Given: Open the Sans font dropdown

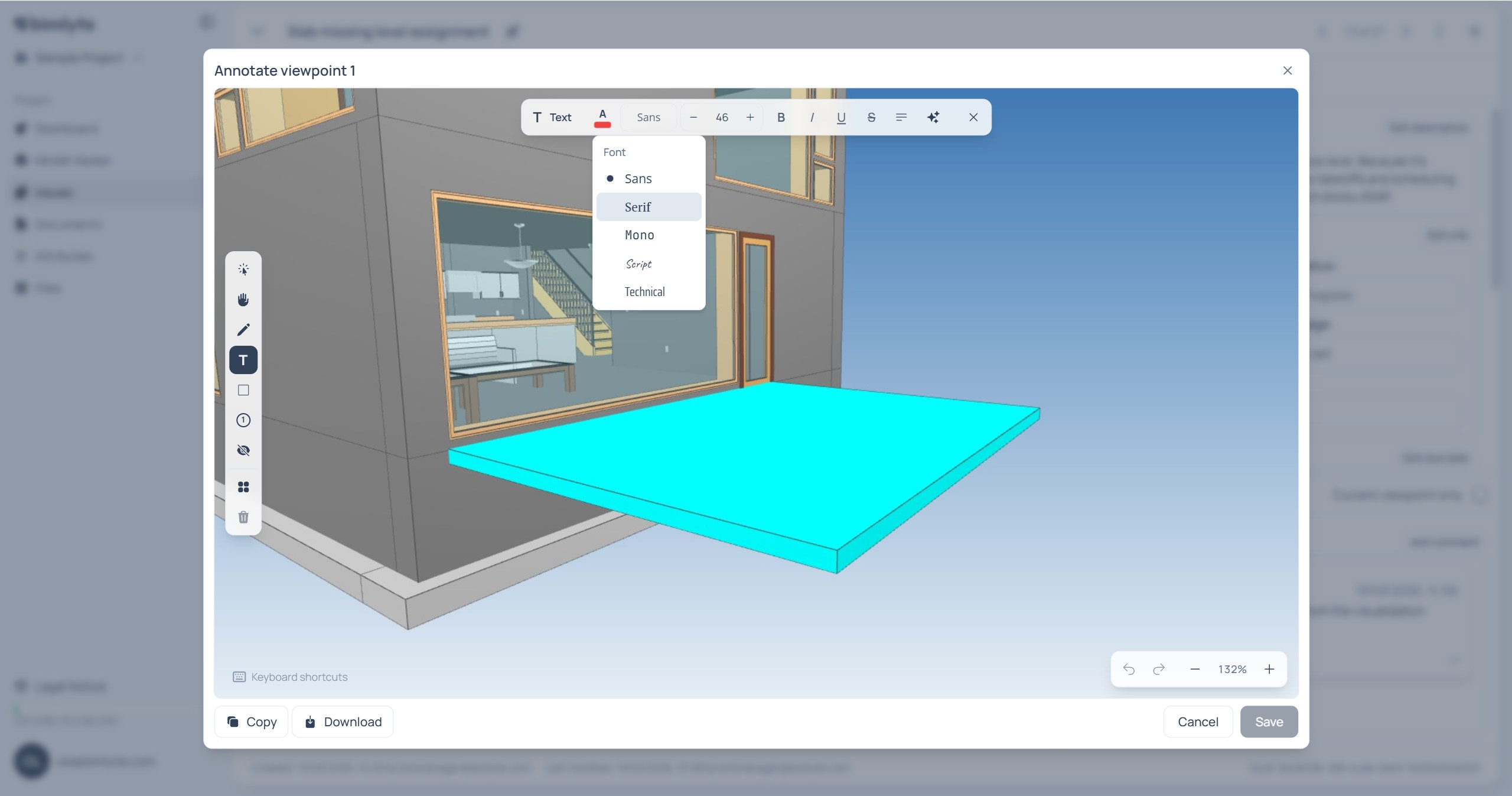Looking at the screenshot, I should point(649,117).
